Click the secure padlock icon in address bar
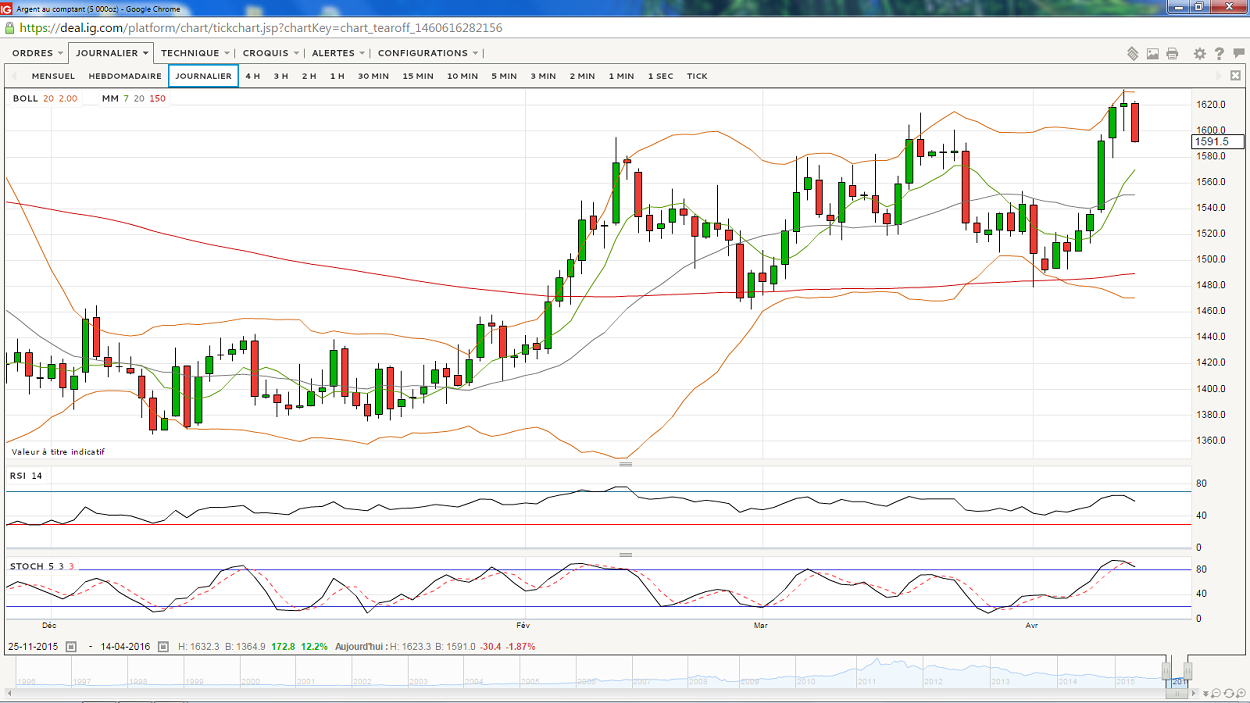Image resolution: width=1250 pixels, height=703 pixels. point(10,28)
